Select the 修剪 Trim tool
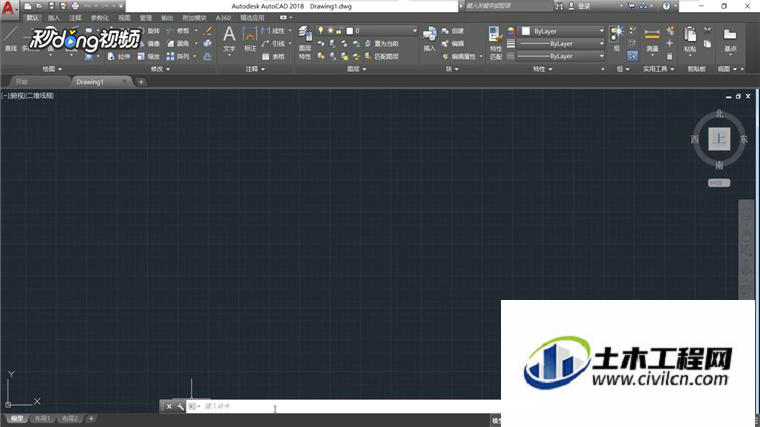This screenshot has width=760, height=427. 178,31
